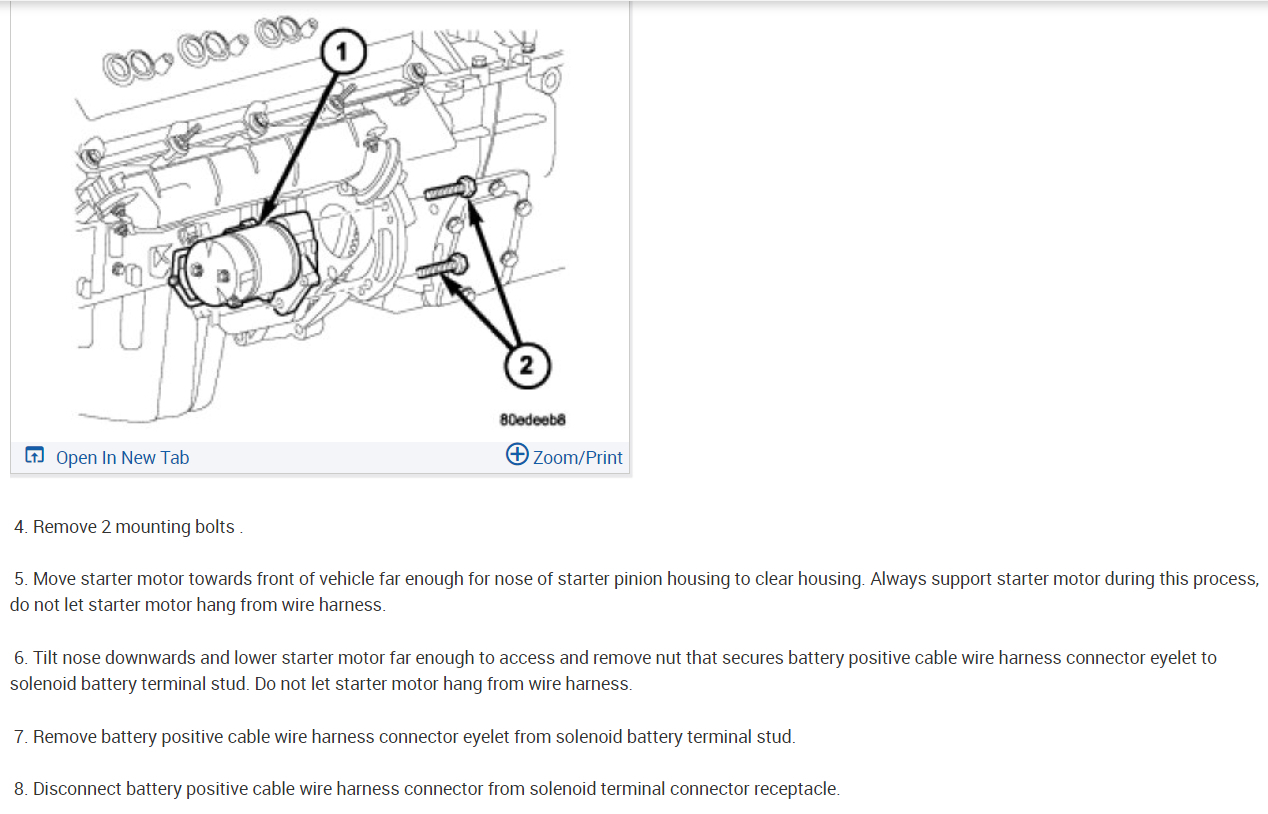Click the upper mounting bolt illustration
Screen dimensions: 1268x814
(x=452, y=188)
